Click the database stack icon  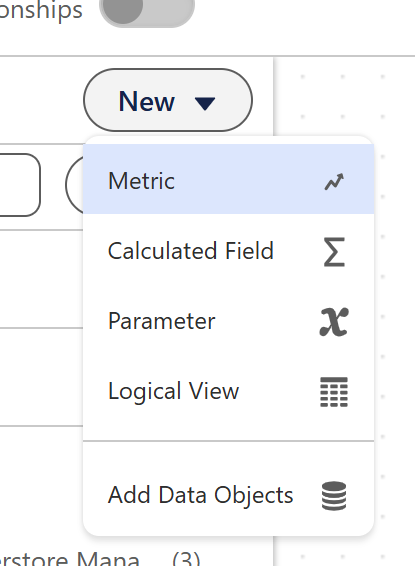334,496
